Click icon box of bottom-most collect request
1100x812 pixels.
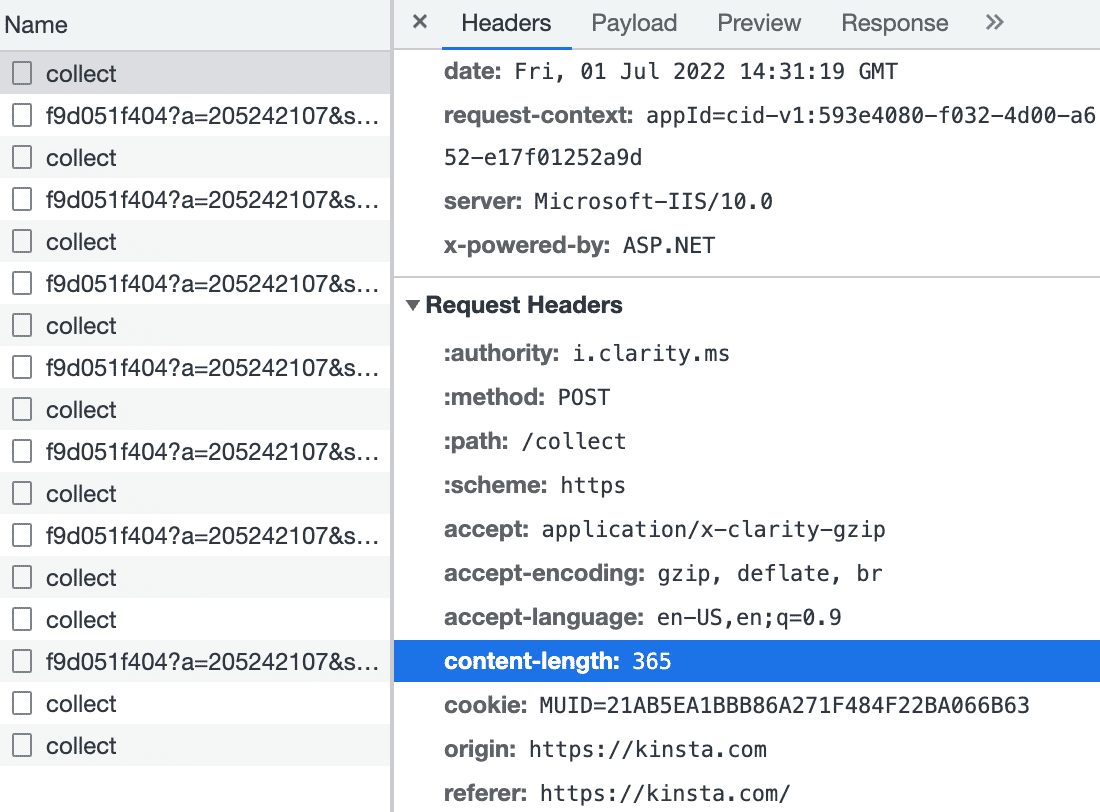pos(22,745)
